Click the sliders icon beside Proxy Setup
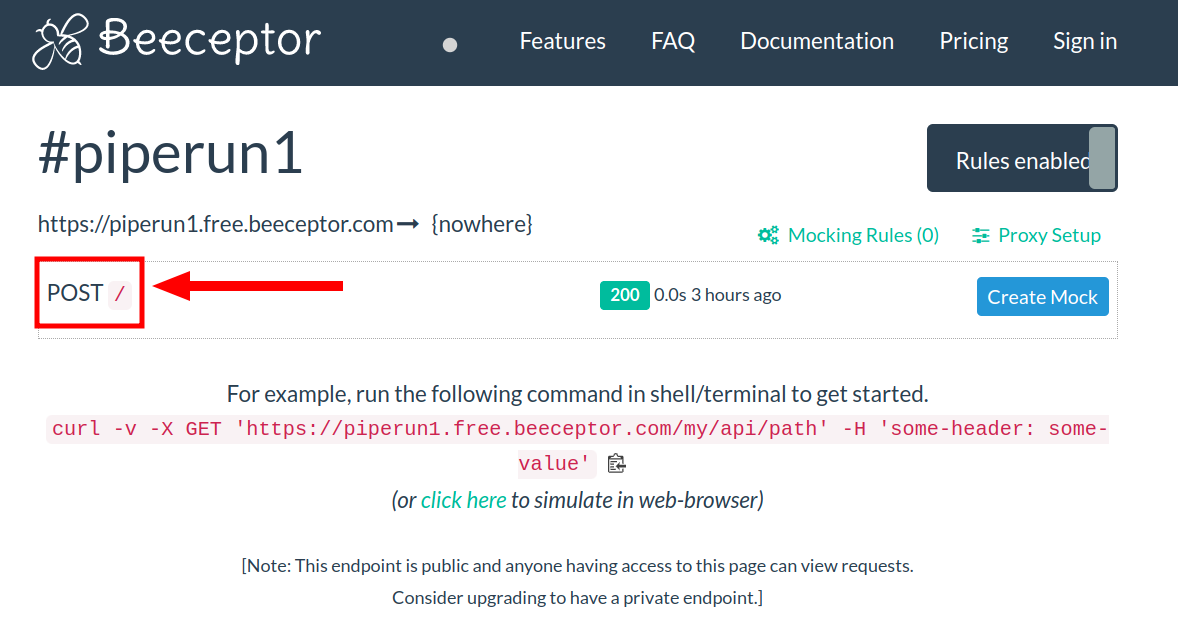This screenshot has width=1178, height=620. [x=981, y=235]
